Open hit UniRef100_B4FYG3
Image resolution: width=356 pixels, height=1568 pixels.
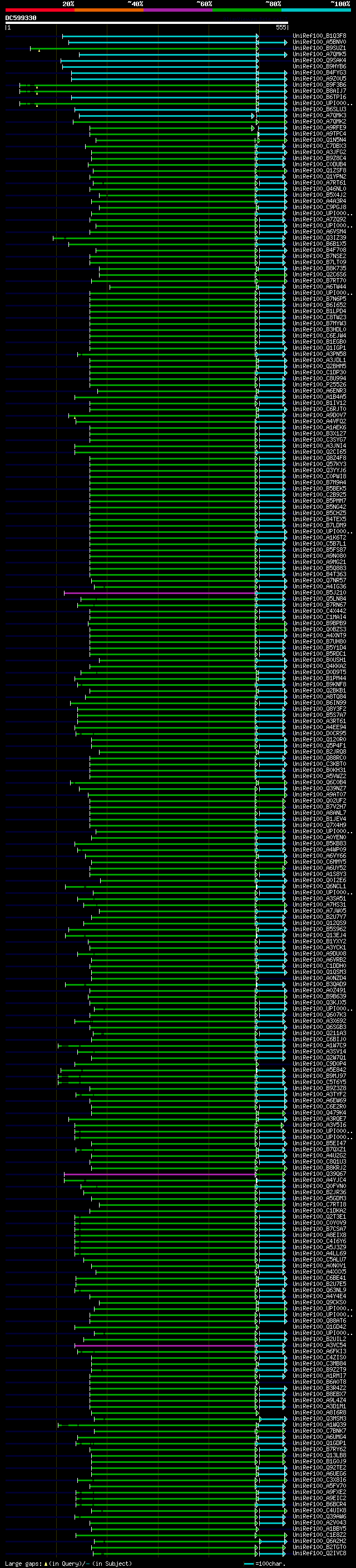319,72
